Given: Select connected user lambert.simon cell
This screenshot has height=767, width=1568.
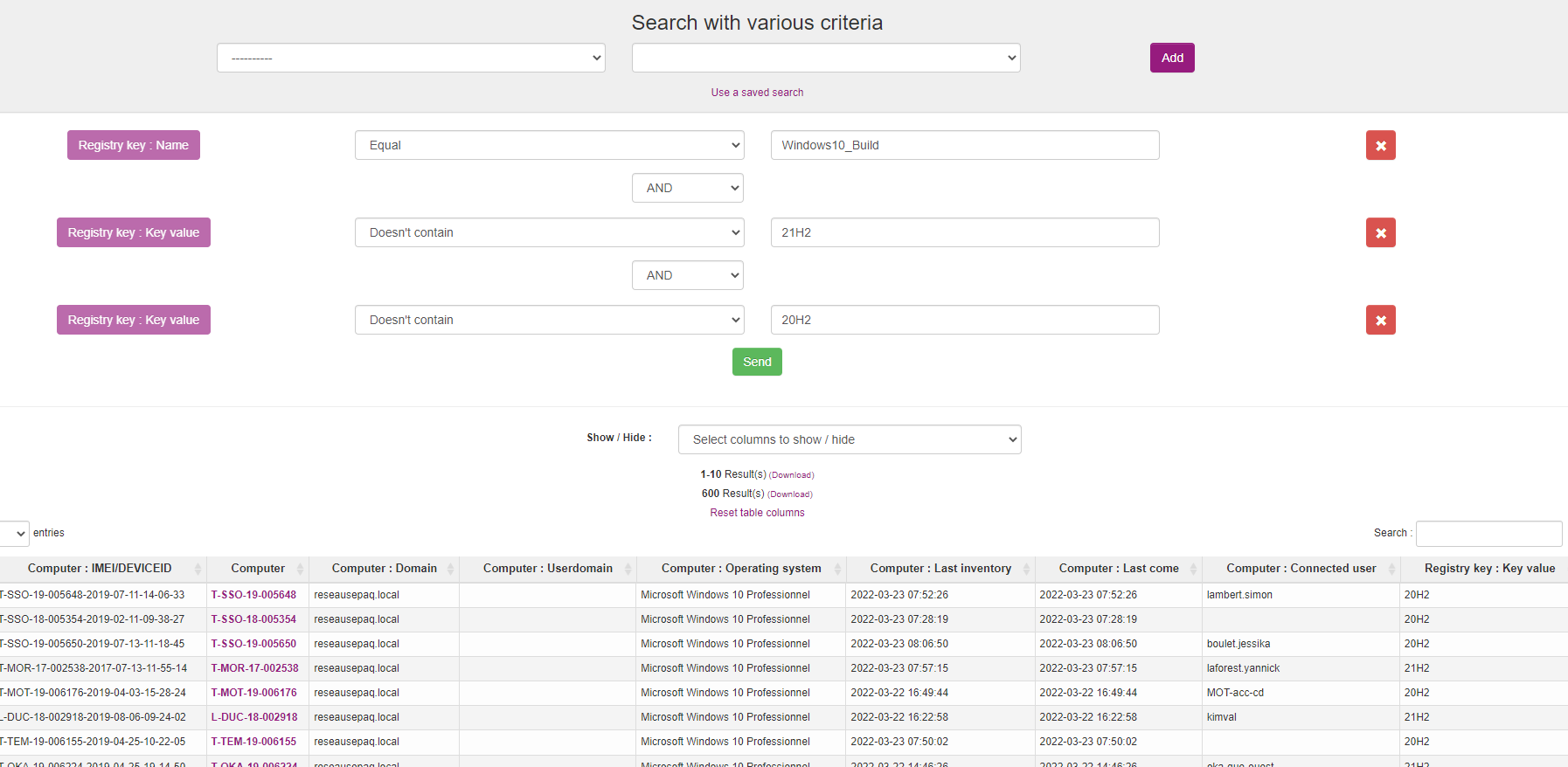Looking at the screenshot, I should click(x=1301, y=595).
